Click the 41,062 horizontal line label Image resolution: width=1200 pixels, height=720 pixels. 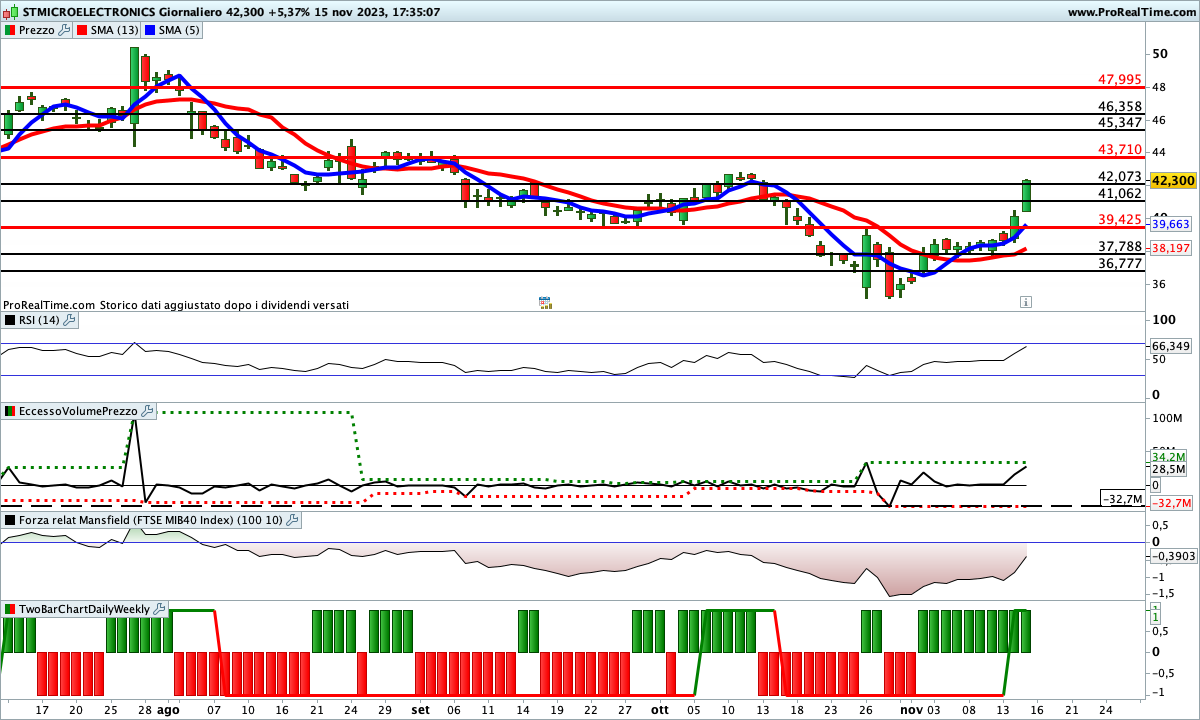1119,193
